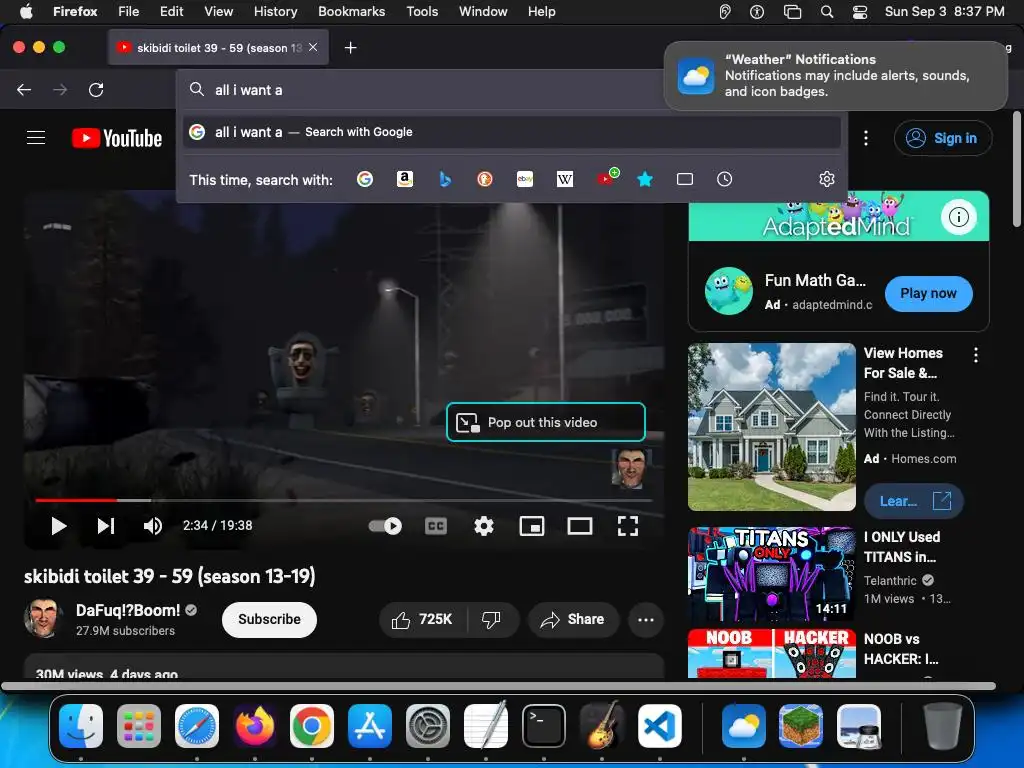Click horizontal scrollbar below the page
This screenshot has width=1024, height=768.
point(499,686)
